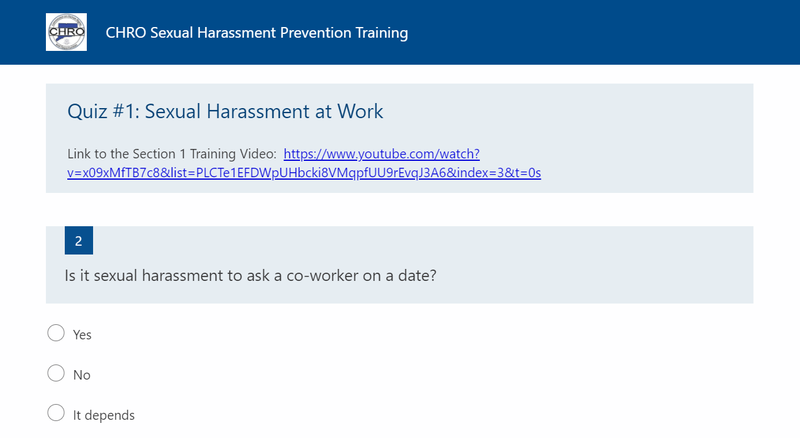Click the "Link to the Section 1 Training Video:" label

(x=172, y=154)
